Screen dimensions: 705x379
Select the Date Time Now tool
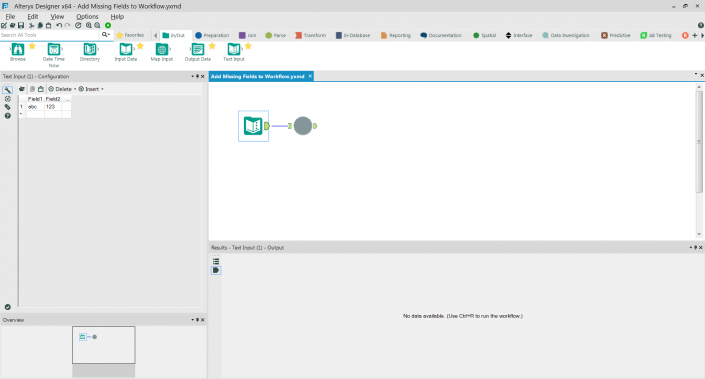54,49
